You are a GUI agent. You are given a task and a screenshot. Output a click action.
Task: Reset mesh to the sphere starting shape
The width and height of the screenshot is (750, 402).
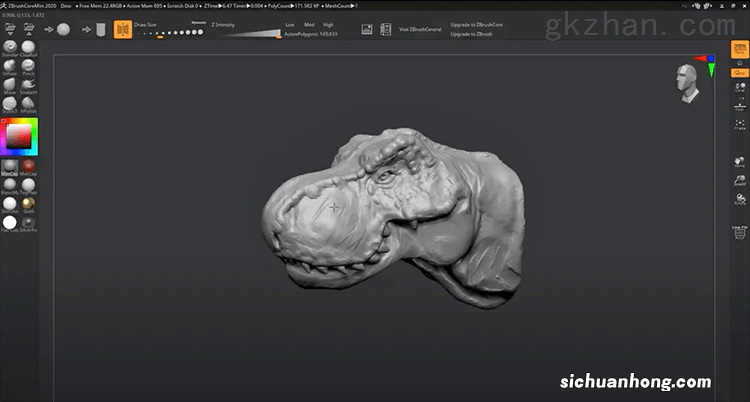pos(63,29)
